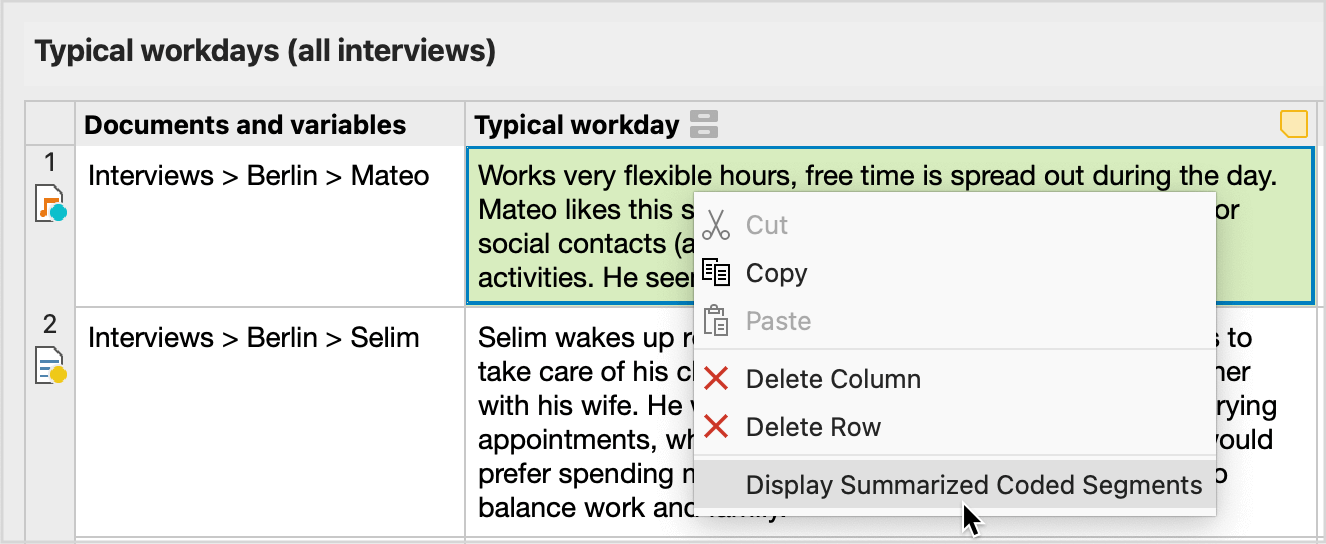Image resolution: width=1326 pixels, height=544 pixels.
Task: Click the column icon next to Typical workday
Action: (704, 125)
